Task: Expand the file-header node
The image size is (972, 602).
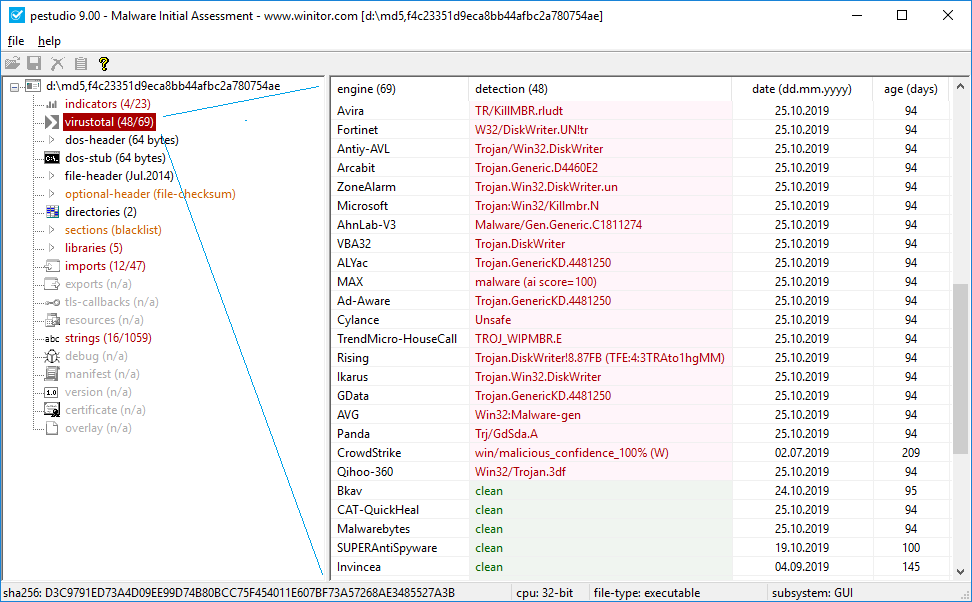Action: 51,176
